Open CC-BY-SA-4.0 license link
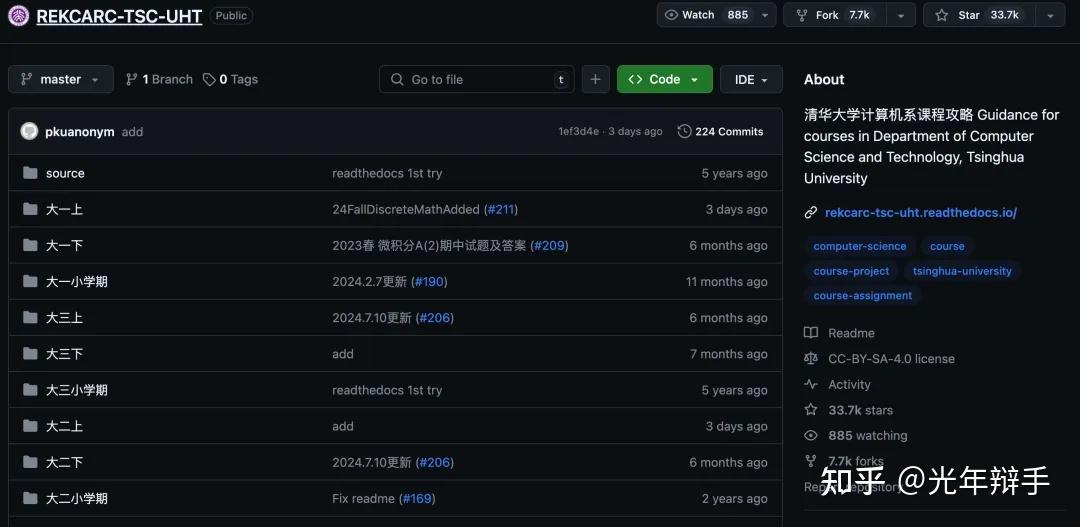1080x527 pixels. [891, 359]
